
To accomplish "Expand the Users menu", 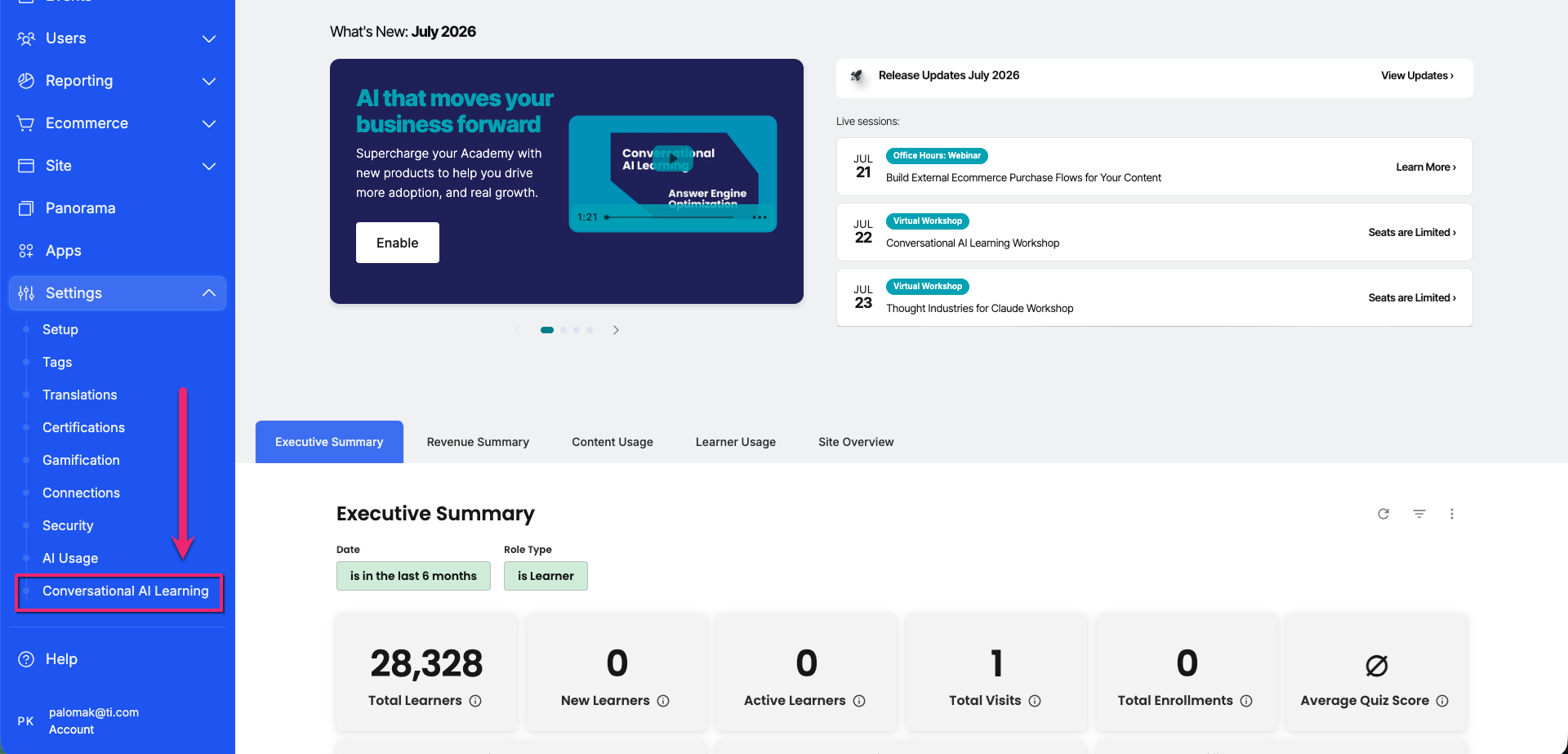I will [118, 38].
